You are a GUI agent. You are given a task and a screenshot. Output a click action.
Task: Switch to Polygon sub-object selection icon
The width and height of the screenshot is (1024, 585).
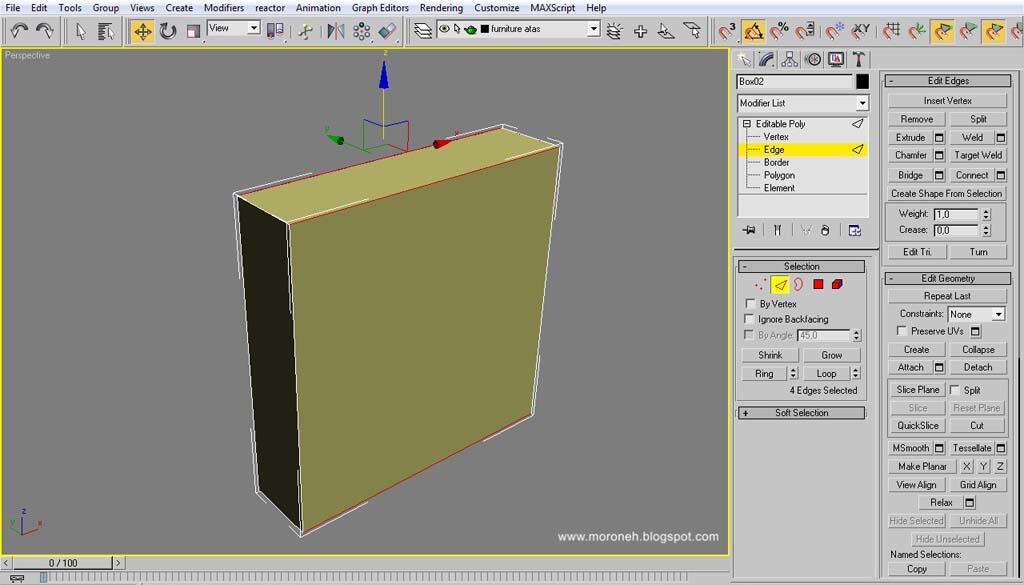pos(818,285)
